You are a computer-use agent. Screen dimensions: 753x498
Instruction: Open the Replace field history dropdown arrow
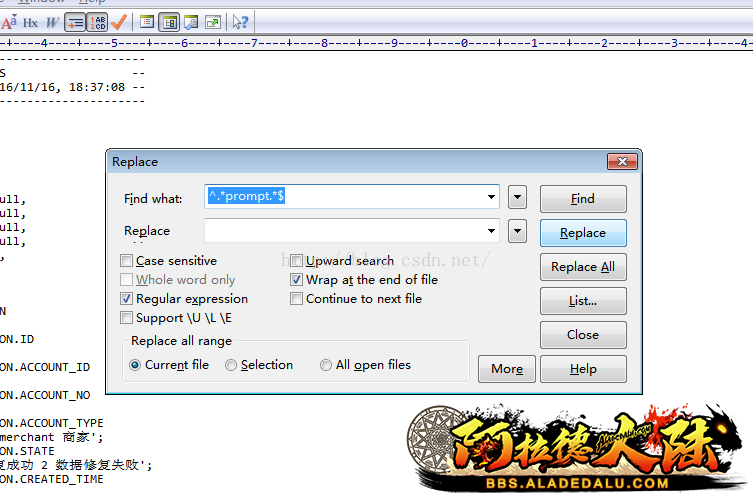[491, 231]
